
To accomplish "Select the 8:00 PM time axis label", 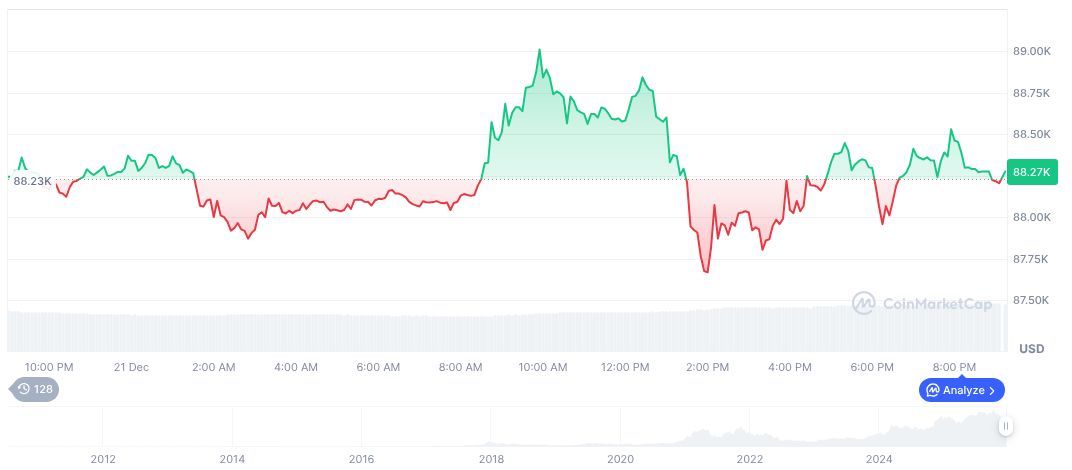I will pyautogui.click(x=954, y=367).
